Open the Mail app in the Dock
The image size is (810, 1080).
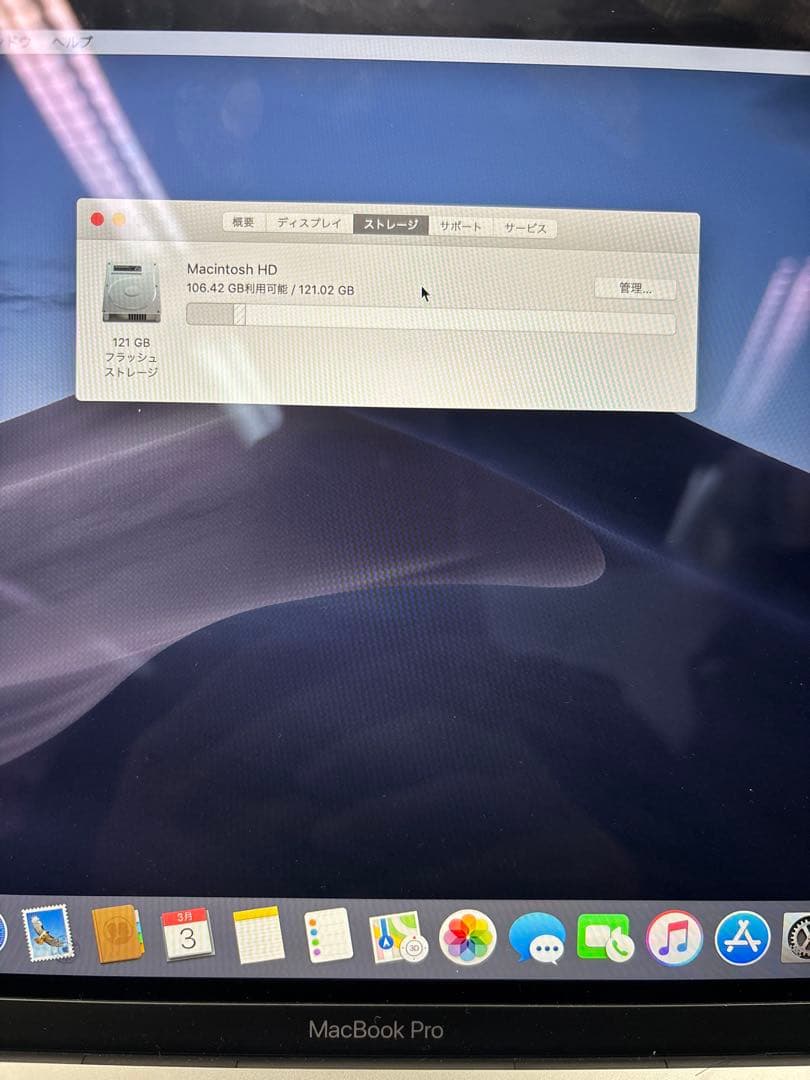pyautogui.click(x=48, y=933)
